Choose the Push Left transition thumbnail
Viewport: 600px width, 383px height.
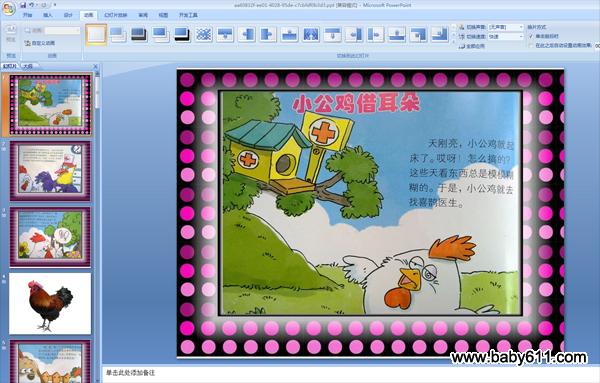pyautogui.click(x=354, y=34)
